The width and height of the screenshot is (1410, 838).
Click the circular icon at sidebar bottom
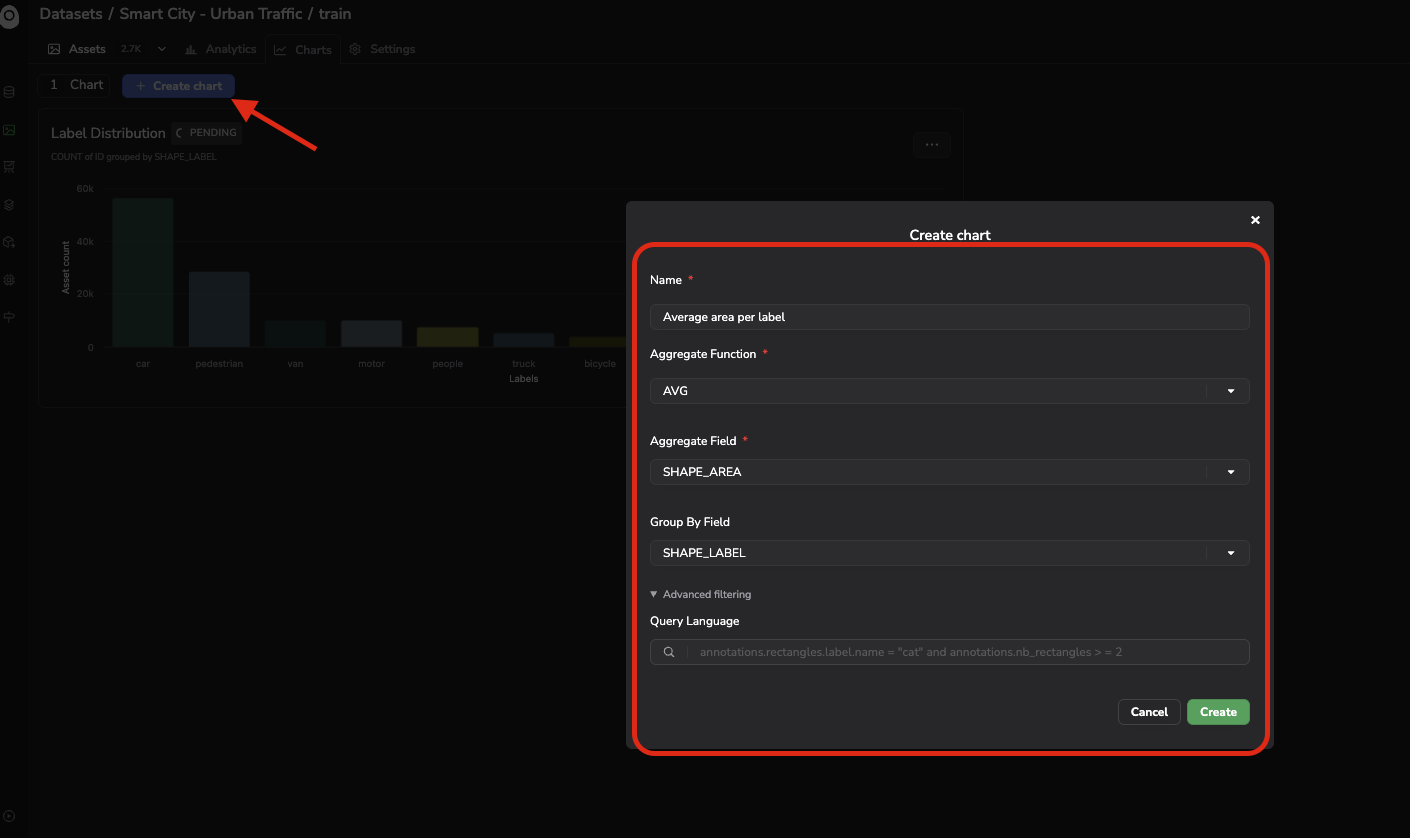point(9,816)
